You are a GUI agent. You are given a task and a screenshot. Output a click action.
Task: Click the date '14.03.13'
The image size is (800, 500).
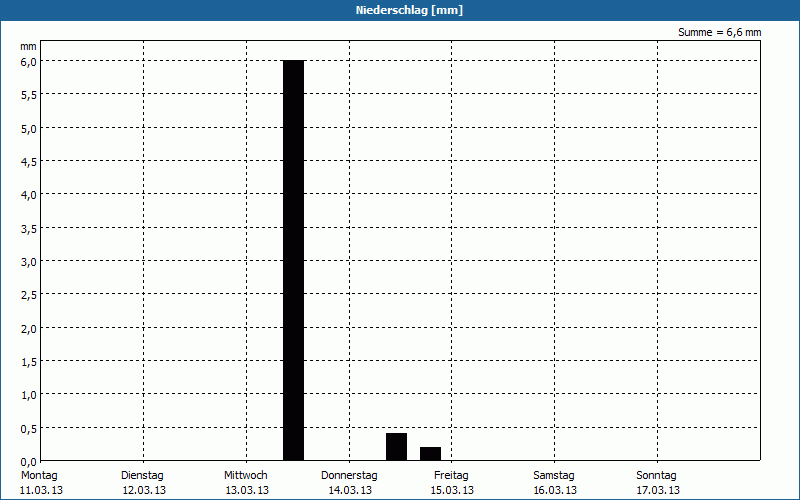(x=351, y=490)
